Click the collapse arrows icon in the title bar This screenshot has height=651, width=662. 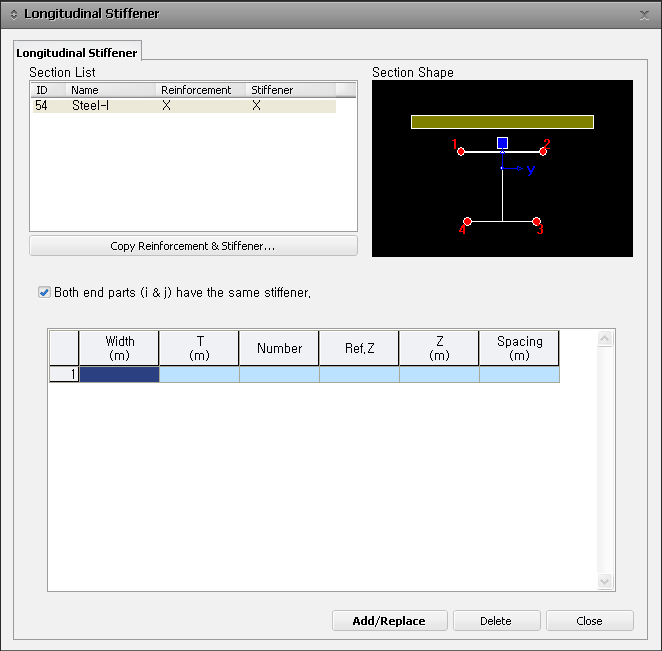14,14
